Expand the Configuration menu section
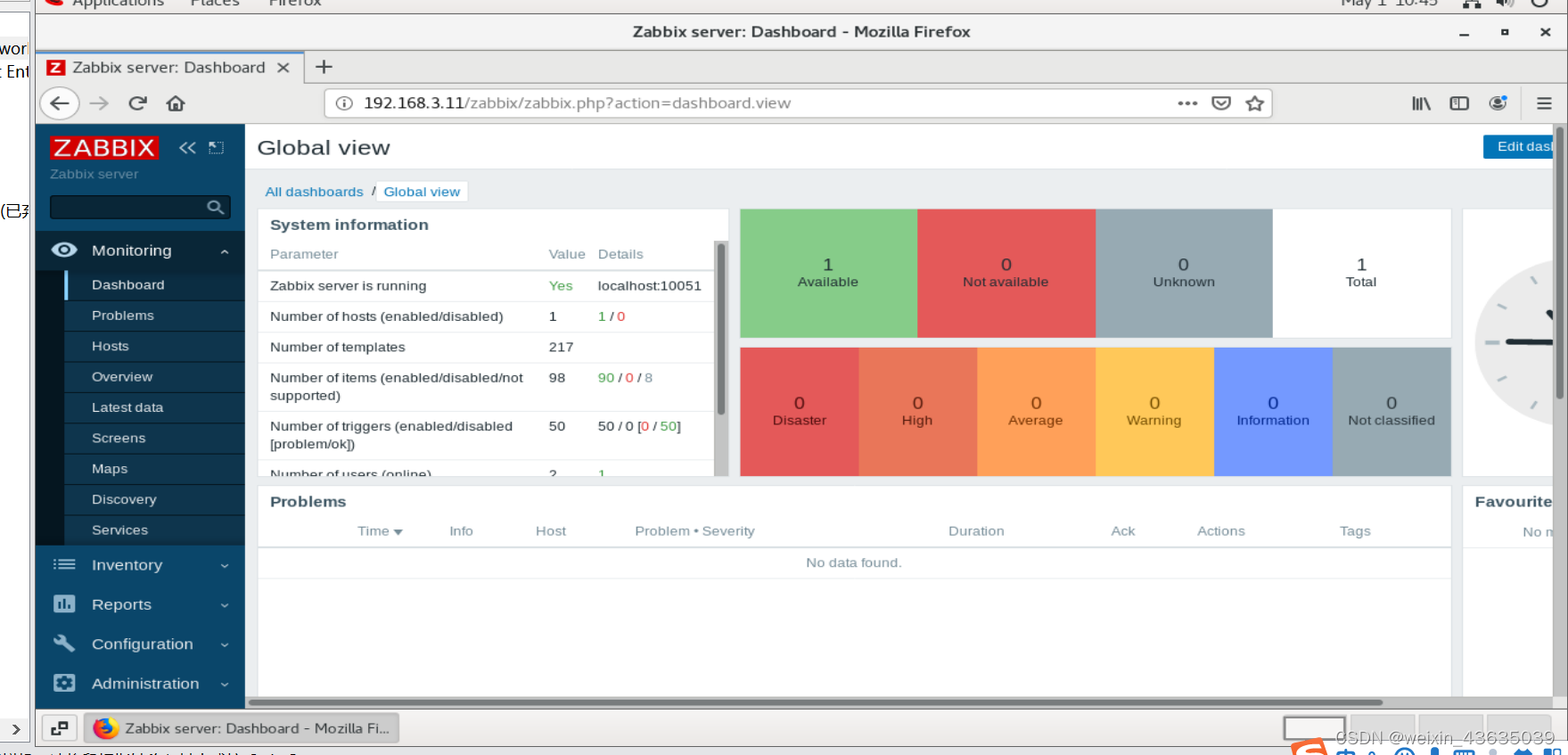The image size is (1568, 755). [225, 644]
